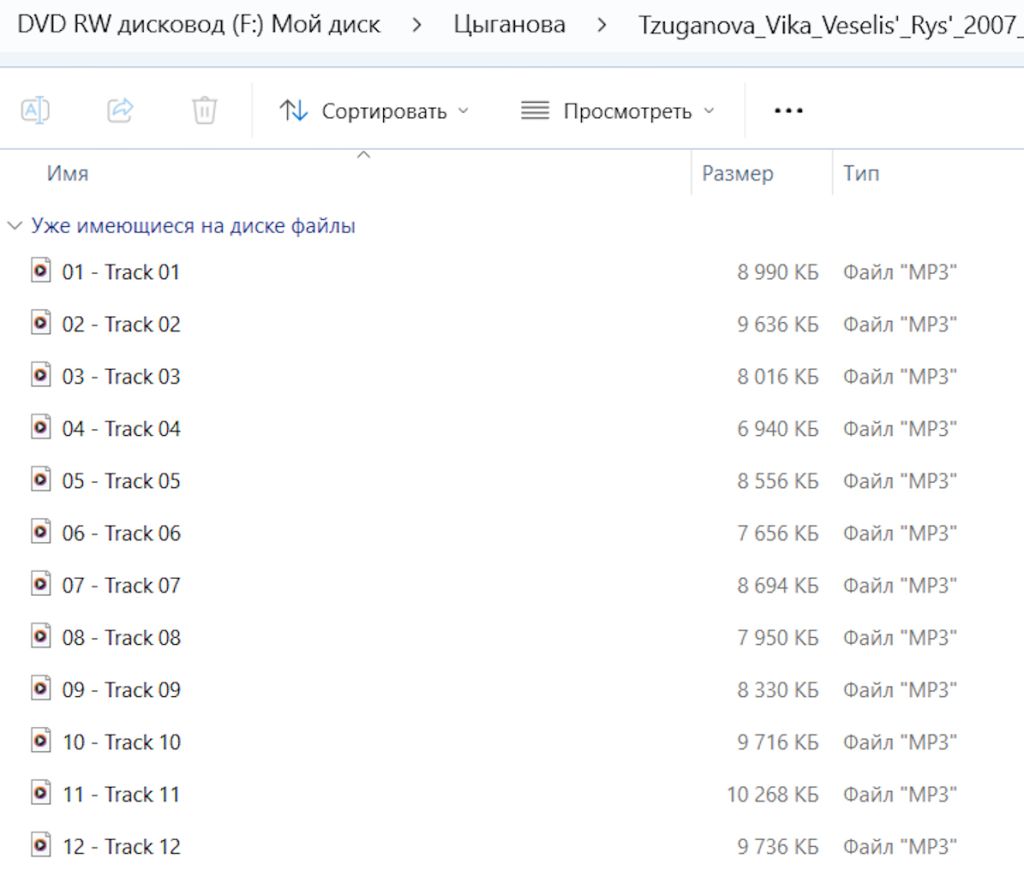1024x888 pixels.
Task: Select the file name '02 - Track 02'
Action: (x=121, y=324)
